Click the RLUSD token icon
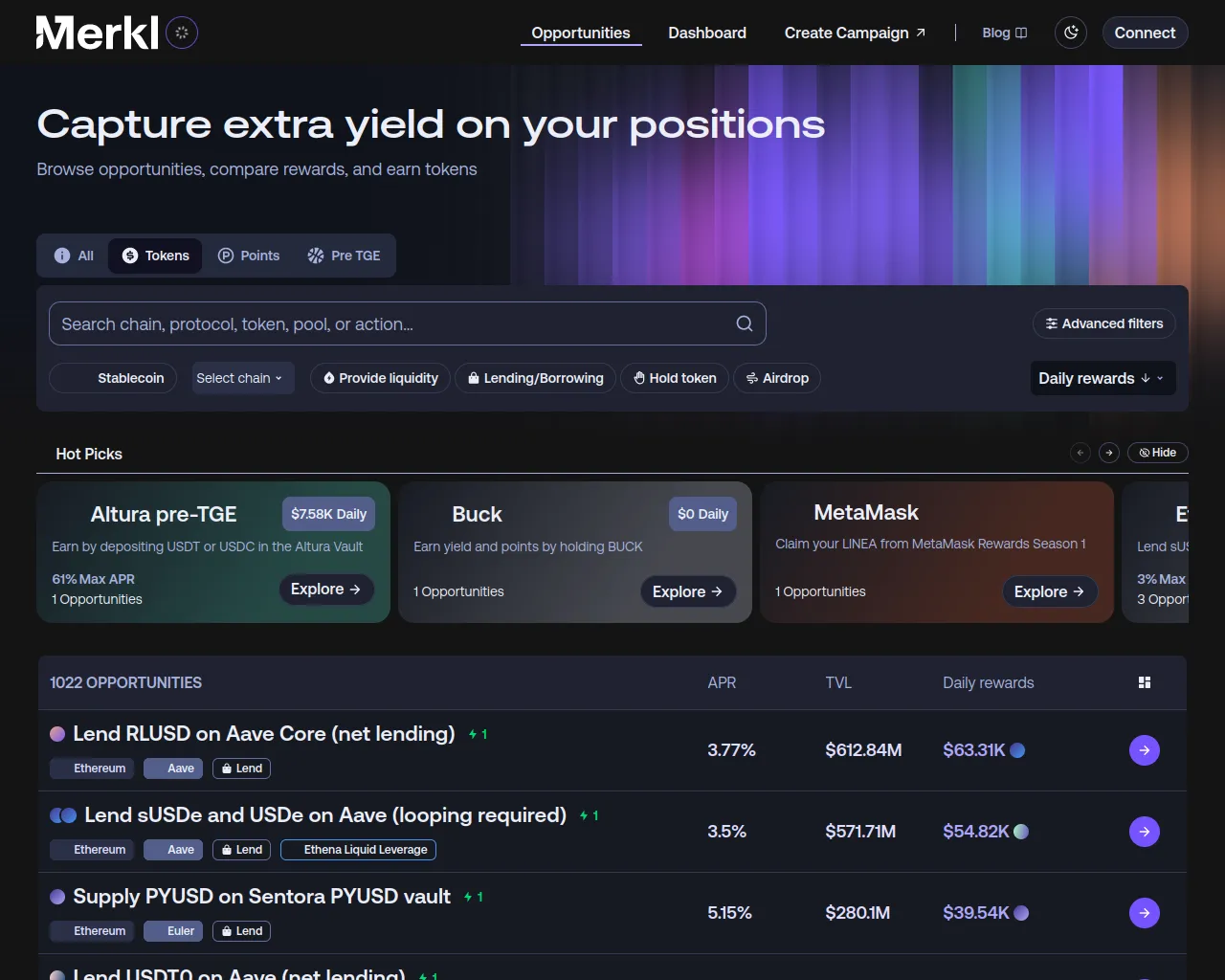Screen dimensions: 1225x980 point(57,734)
